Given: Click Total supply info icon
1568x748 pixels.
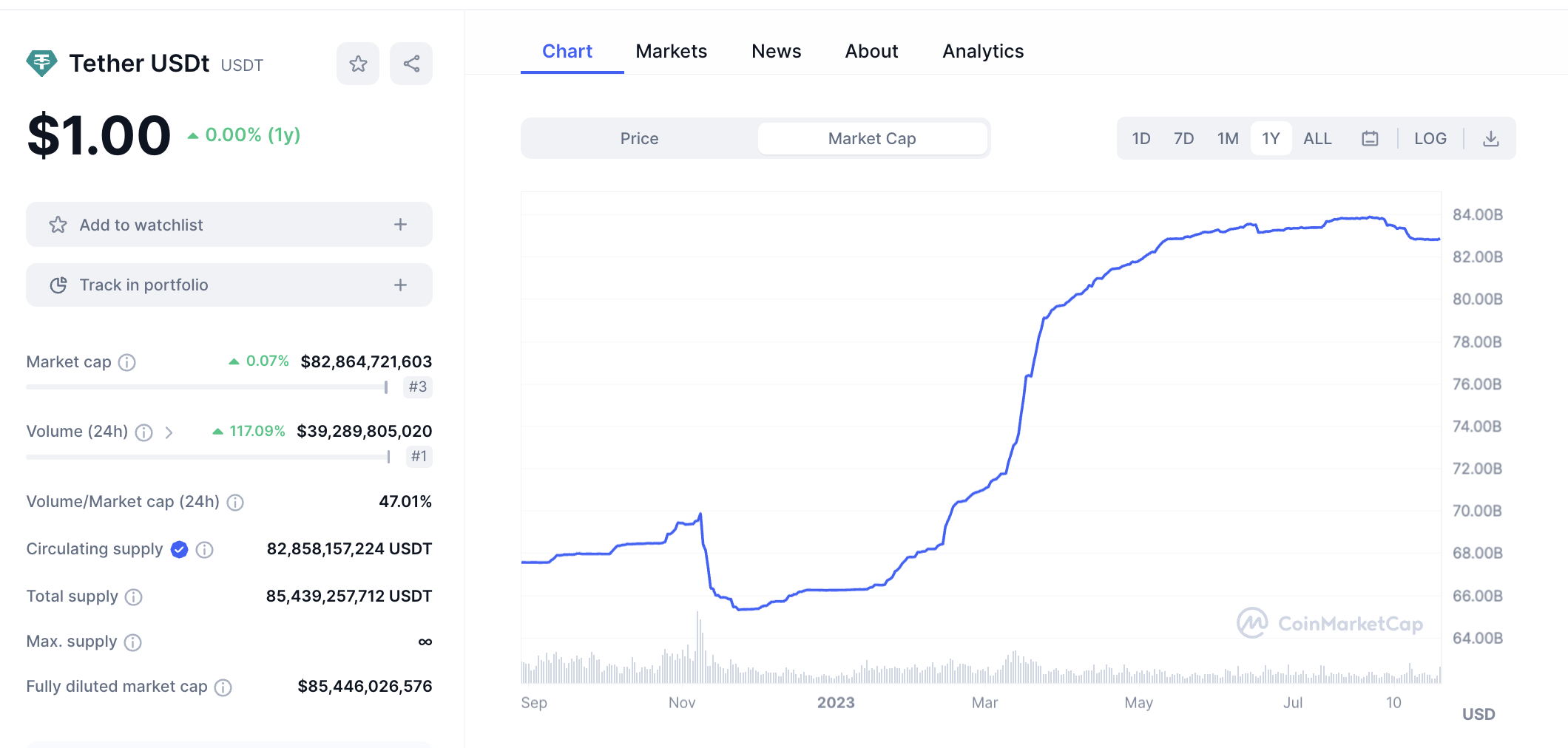Looking at the screenshot, I should (x=133, y=596).
